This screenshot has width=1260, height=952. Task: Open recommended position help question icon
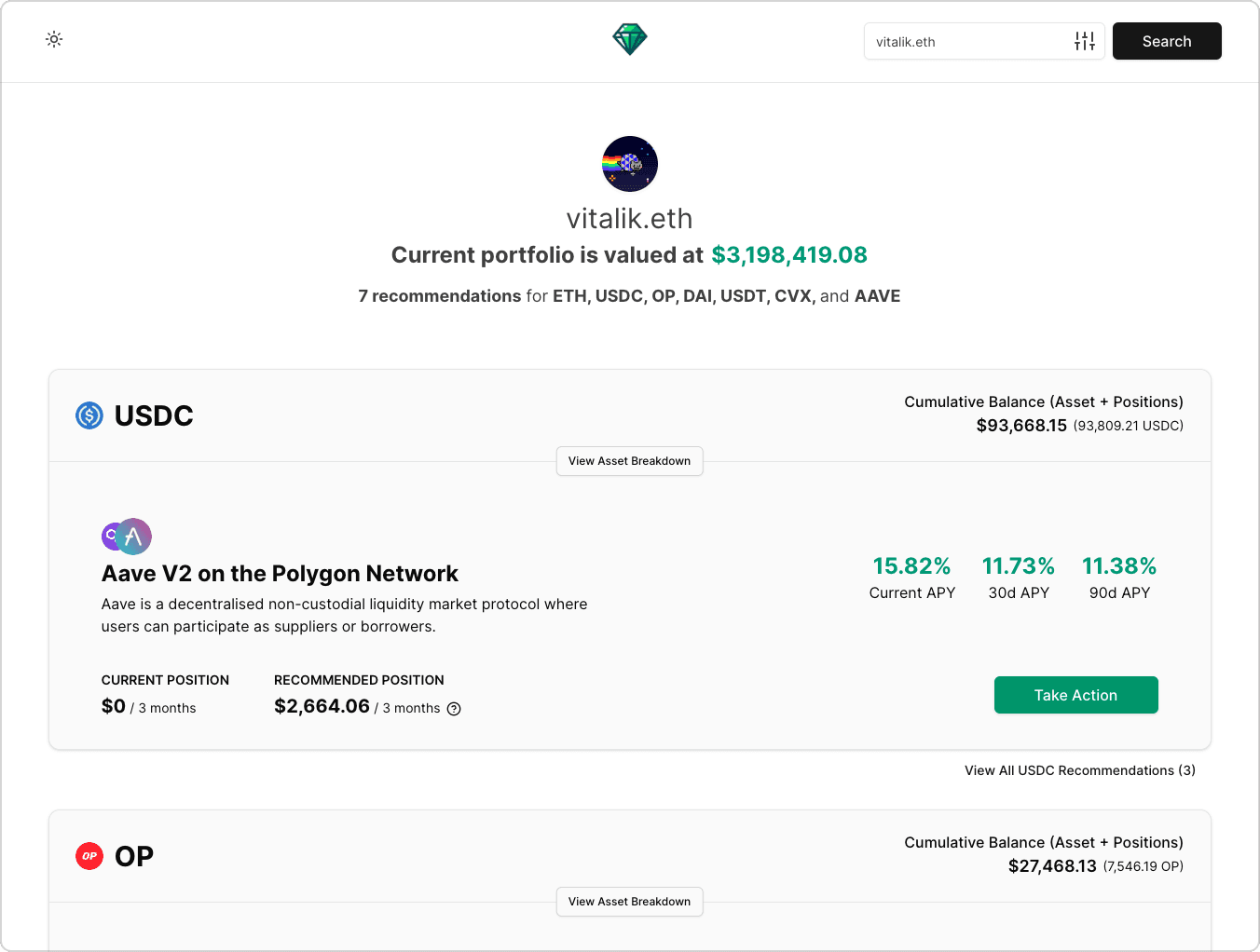coord(454,709)
